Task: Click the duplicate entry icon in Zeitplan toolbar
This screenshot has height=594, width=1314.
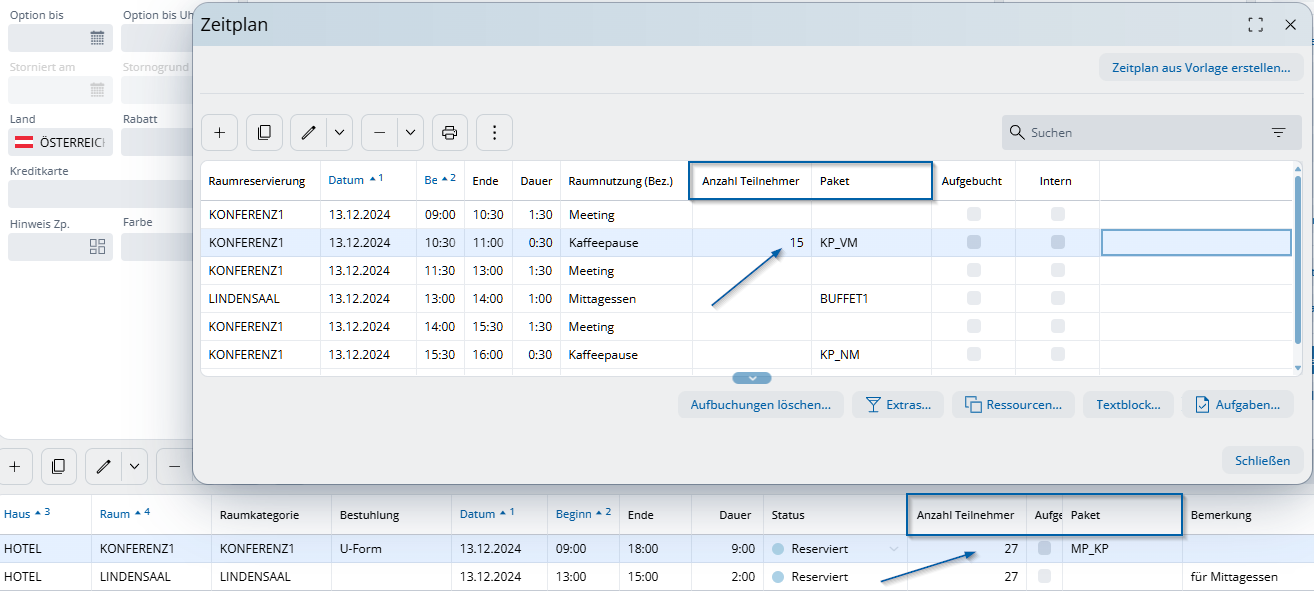Action: (x=264, y=132)
